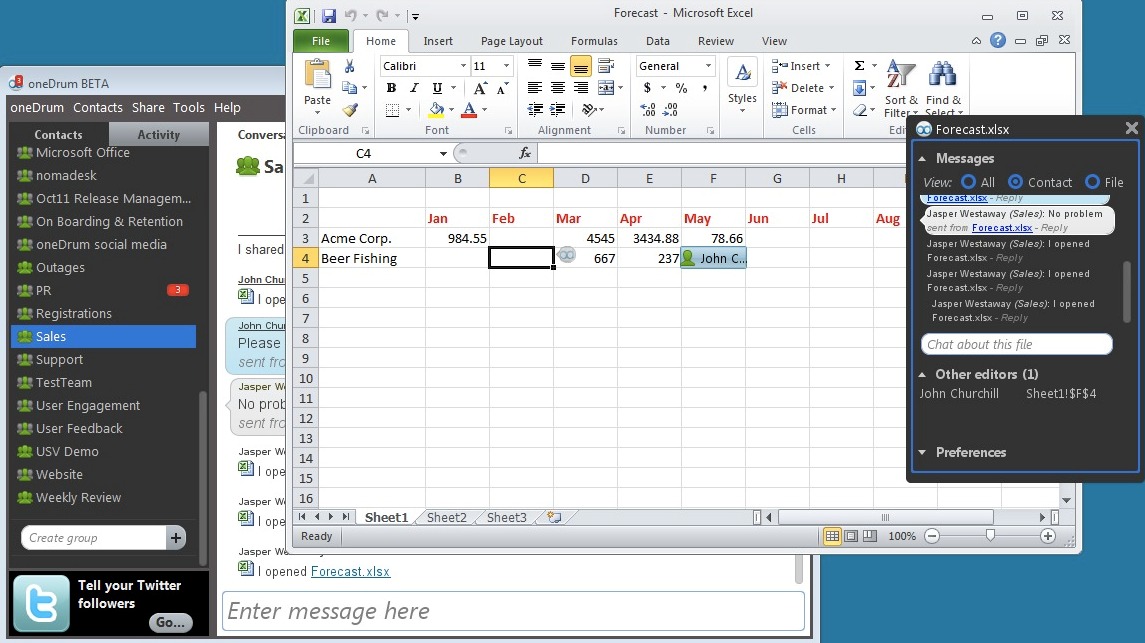The height and width of the screenshot is (643, 1145).
Task: Collapse the Other editors section
Action: tap(923, 374)
